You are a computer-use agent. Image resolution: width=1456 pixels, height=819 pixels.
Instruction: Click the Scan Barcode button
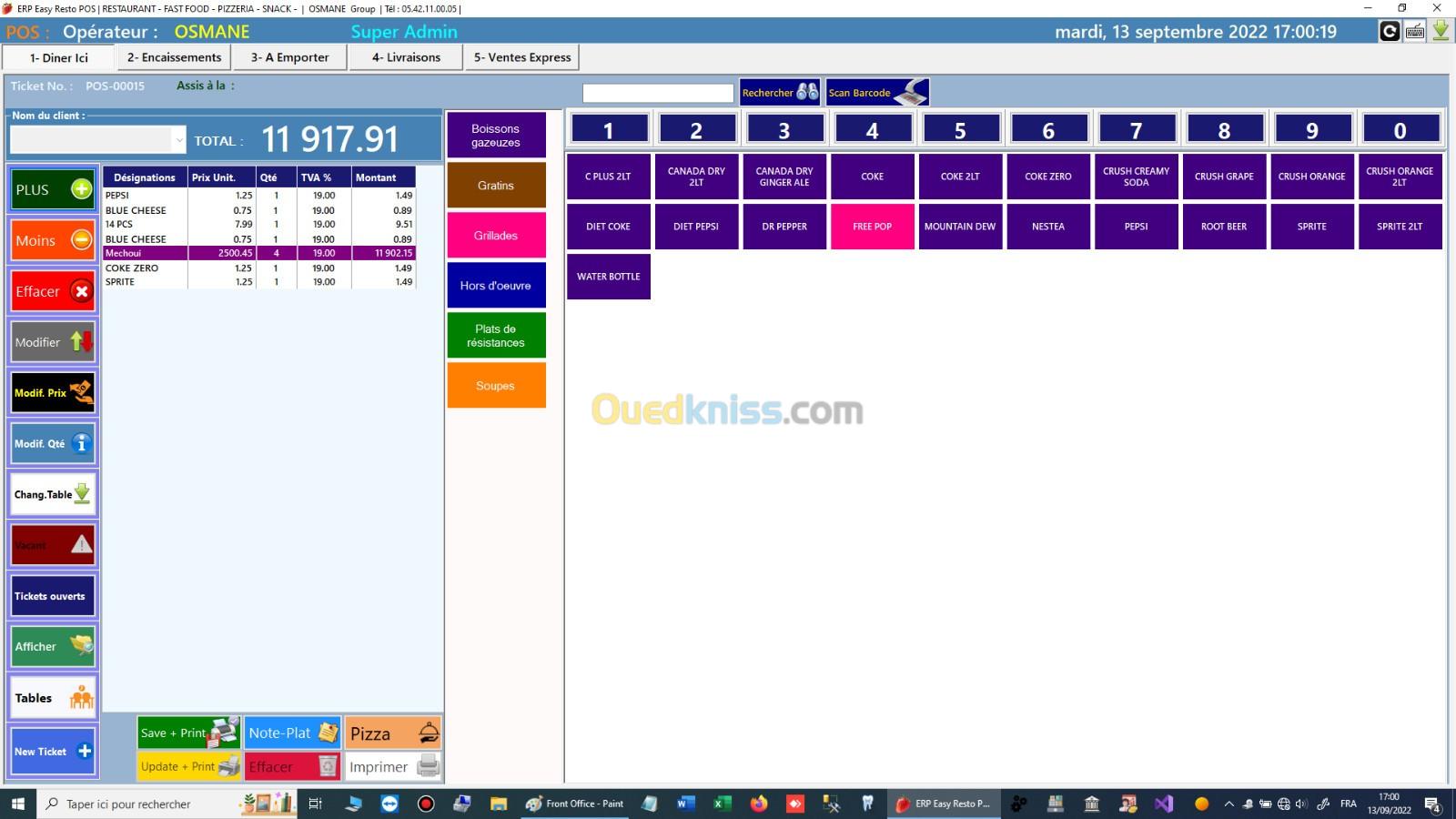(x=877, y=93)
